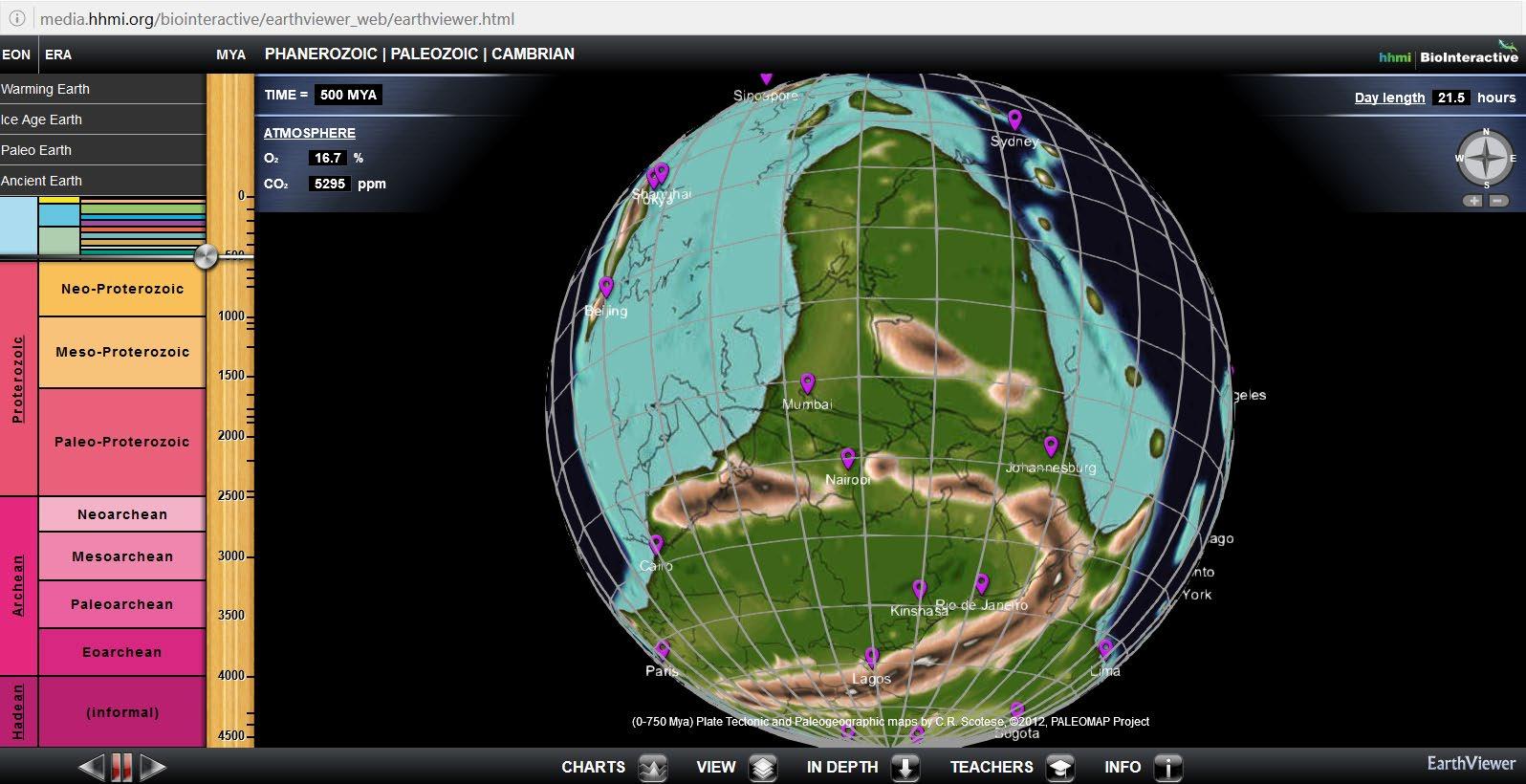This screenshot has width=1526, height=784.
Task: Click the PHANEROZOIC | PALEOZOIC | CAMBRIAN heading
Action: (420, 54)
